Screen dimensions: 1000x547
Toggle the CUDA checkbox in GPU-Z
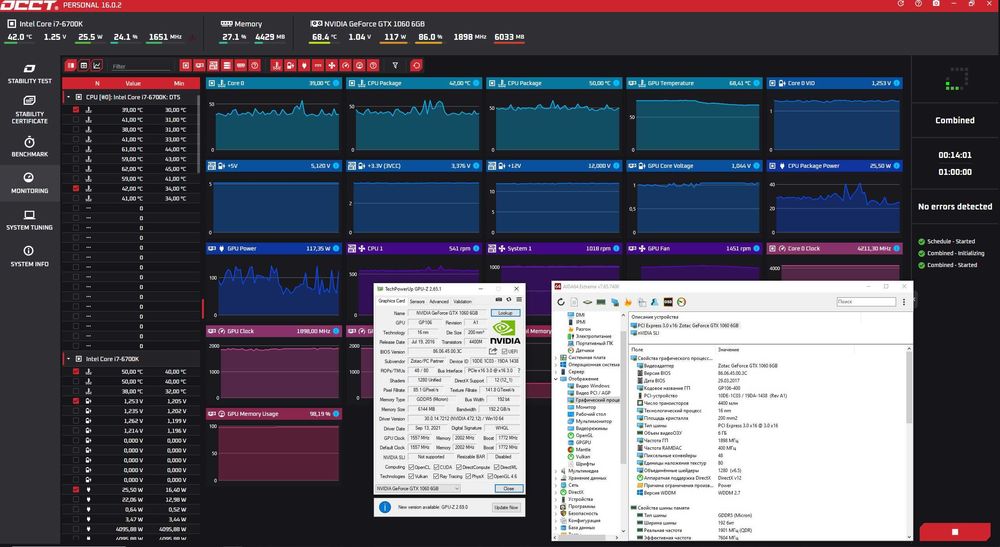pyautogui.click(x=438, y=467)
